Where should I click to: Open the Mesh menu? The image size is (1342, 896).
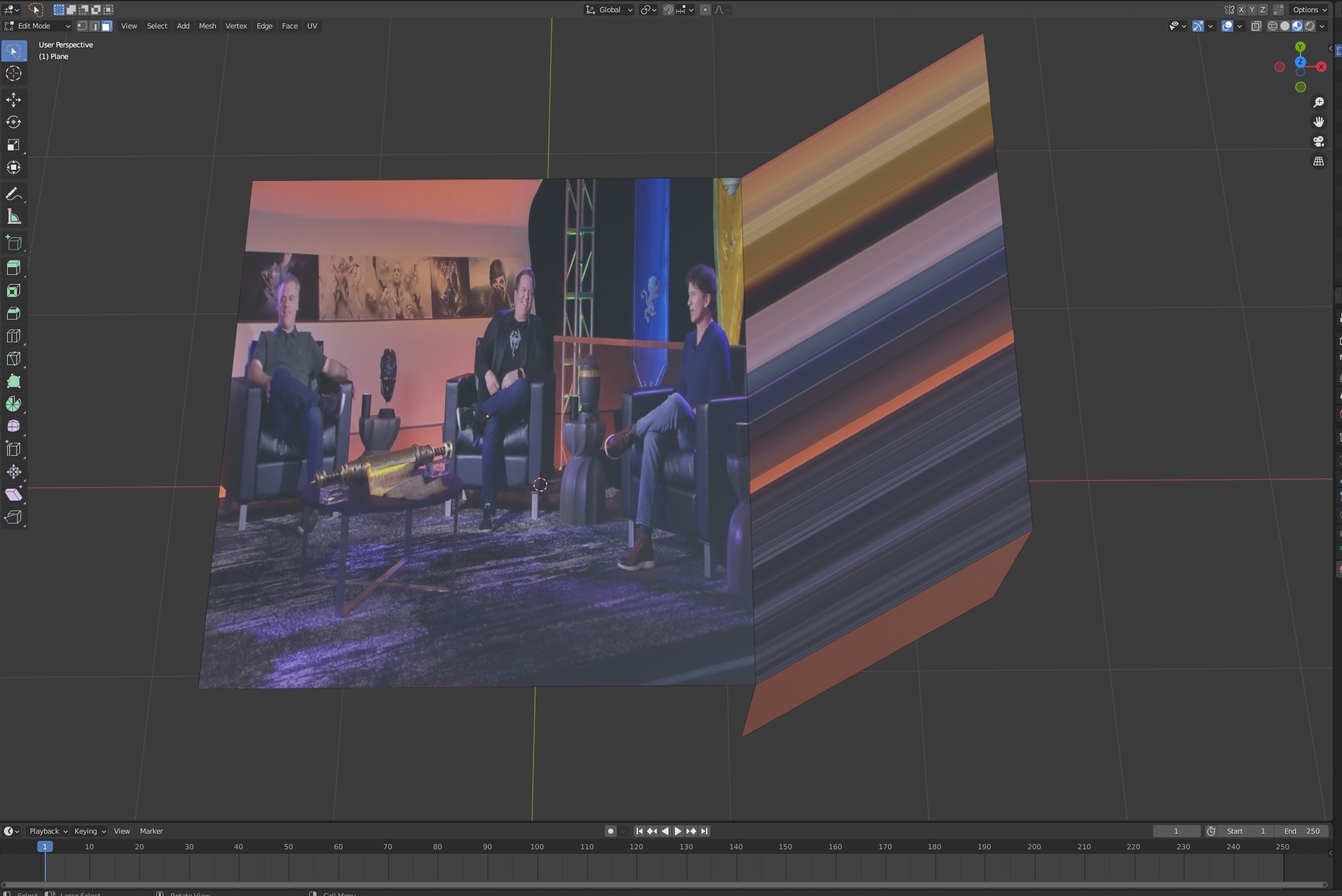pos(207,26)
